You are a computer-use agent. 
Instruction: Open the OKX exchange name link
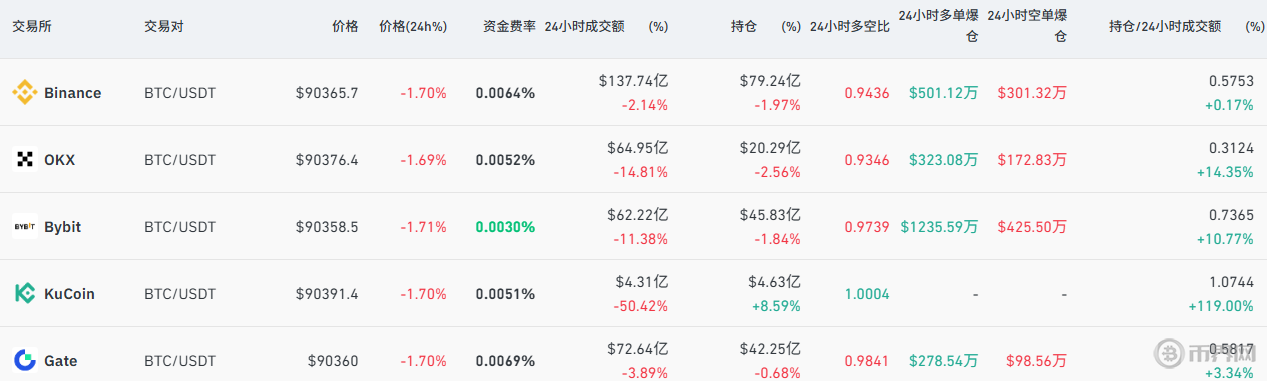pyautogui.click(x=59, y=160)
